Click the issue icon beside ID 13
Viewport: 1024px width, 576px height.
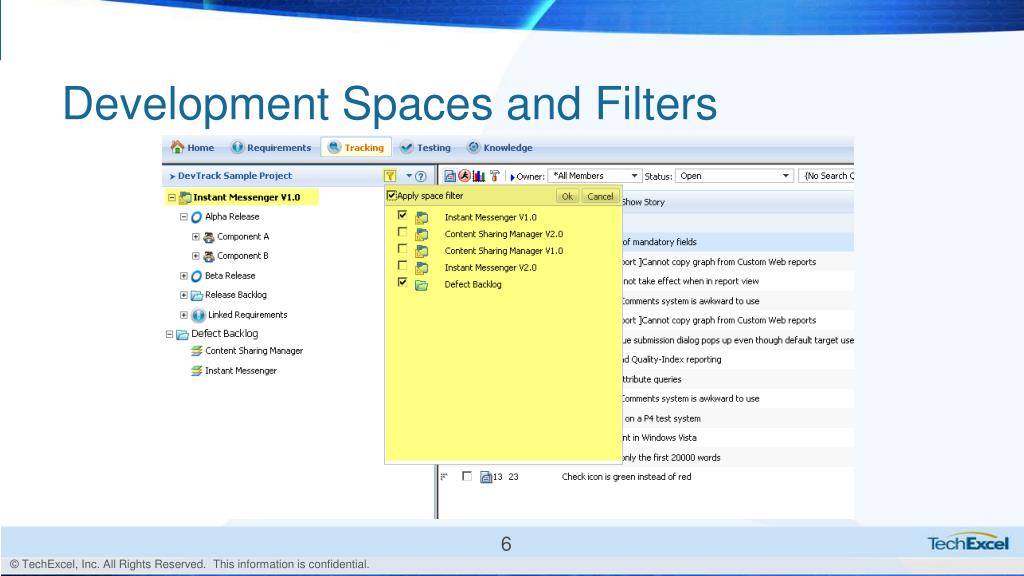pyautogui.click(x=486, y=477)
